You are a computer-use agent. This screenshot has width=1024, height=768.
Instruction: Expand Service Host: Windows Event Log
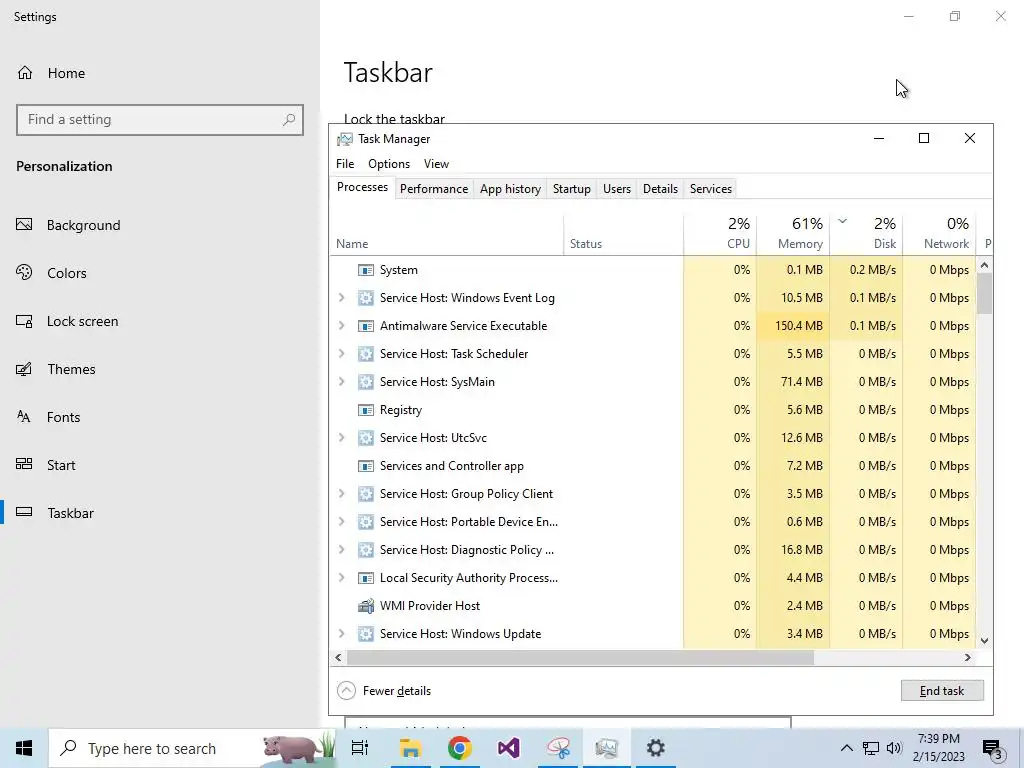(x=342, y=298)
